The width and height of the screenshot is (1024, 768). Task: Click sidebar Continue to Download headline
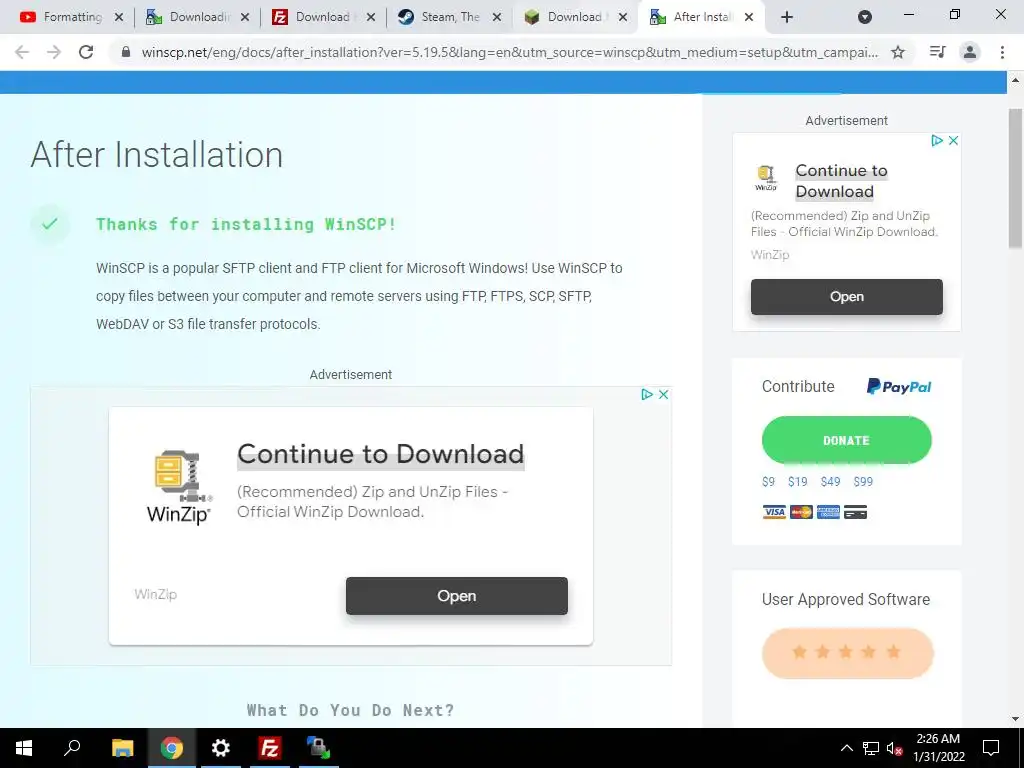pyautogui.click(x=841, y=181)
